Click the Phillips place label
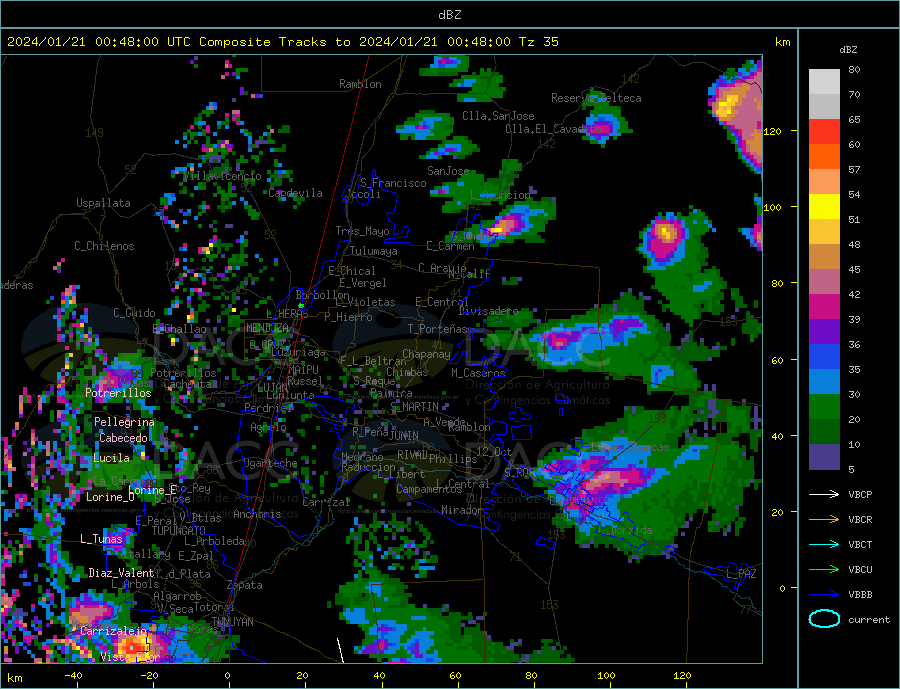Viewport: 900px width, 689px height. (x=453, y=459)
